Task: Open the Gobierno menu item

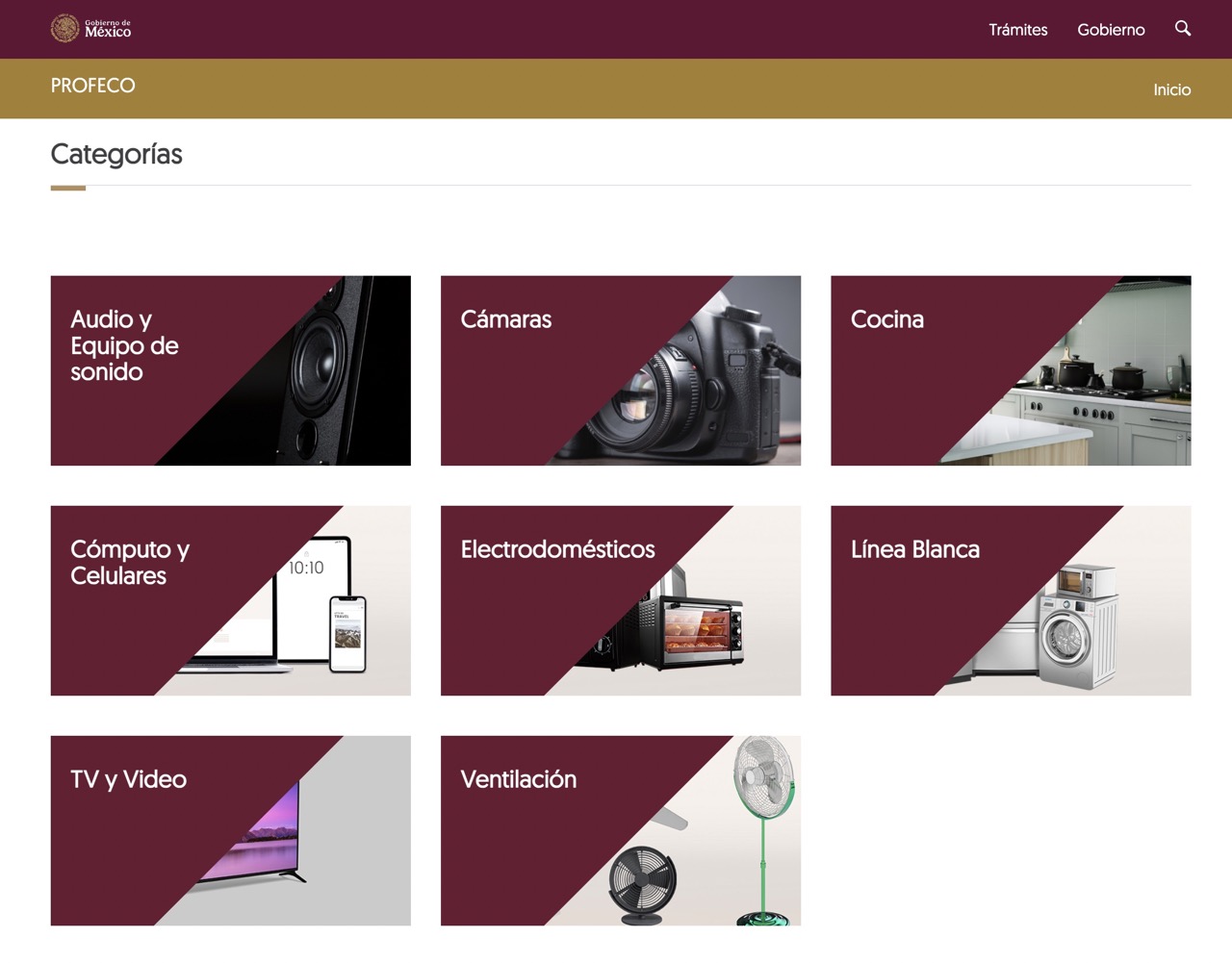Action: click(1111, 30)
